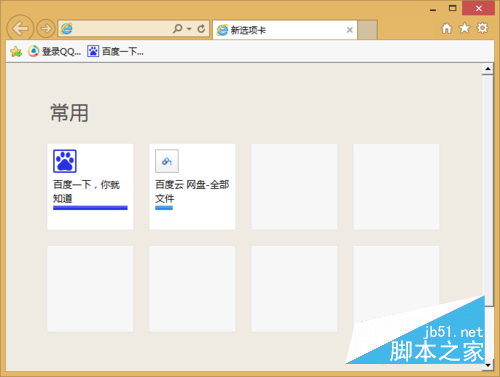Screen dimensions: 500x377
Task: Open the address bar dropdown arrow
Action: 189,29
